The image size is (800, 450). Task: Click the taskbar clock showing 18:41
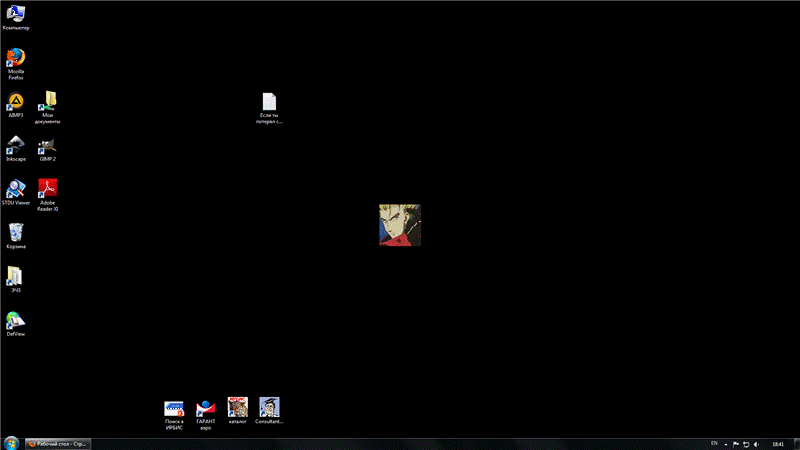pyautogui.click(x=778, y=444)
